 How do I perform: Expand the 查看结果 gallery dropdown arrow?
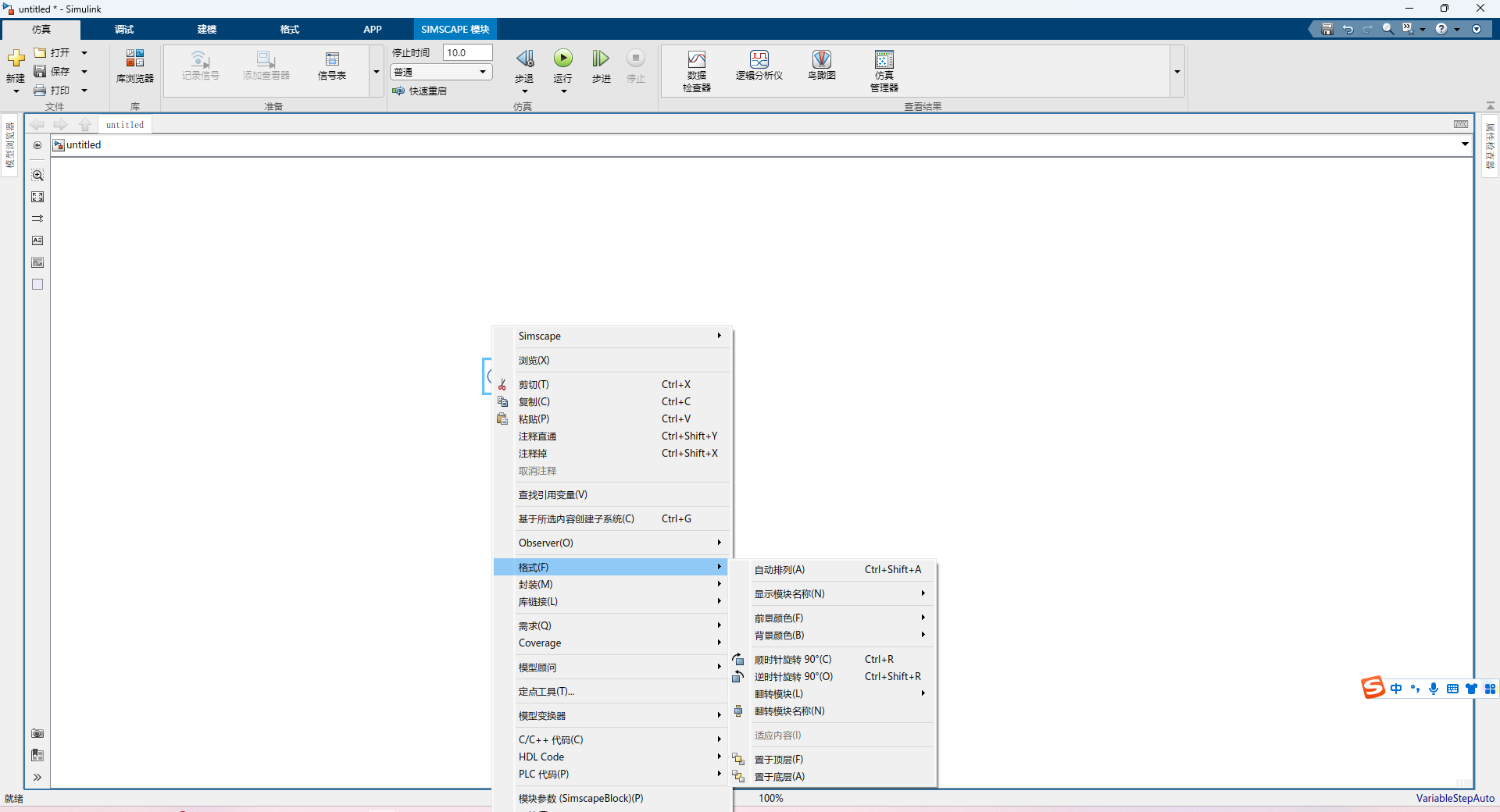coord(1177,72)
